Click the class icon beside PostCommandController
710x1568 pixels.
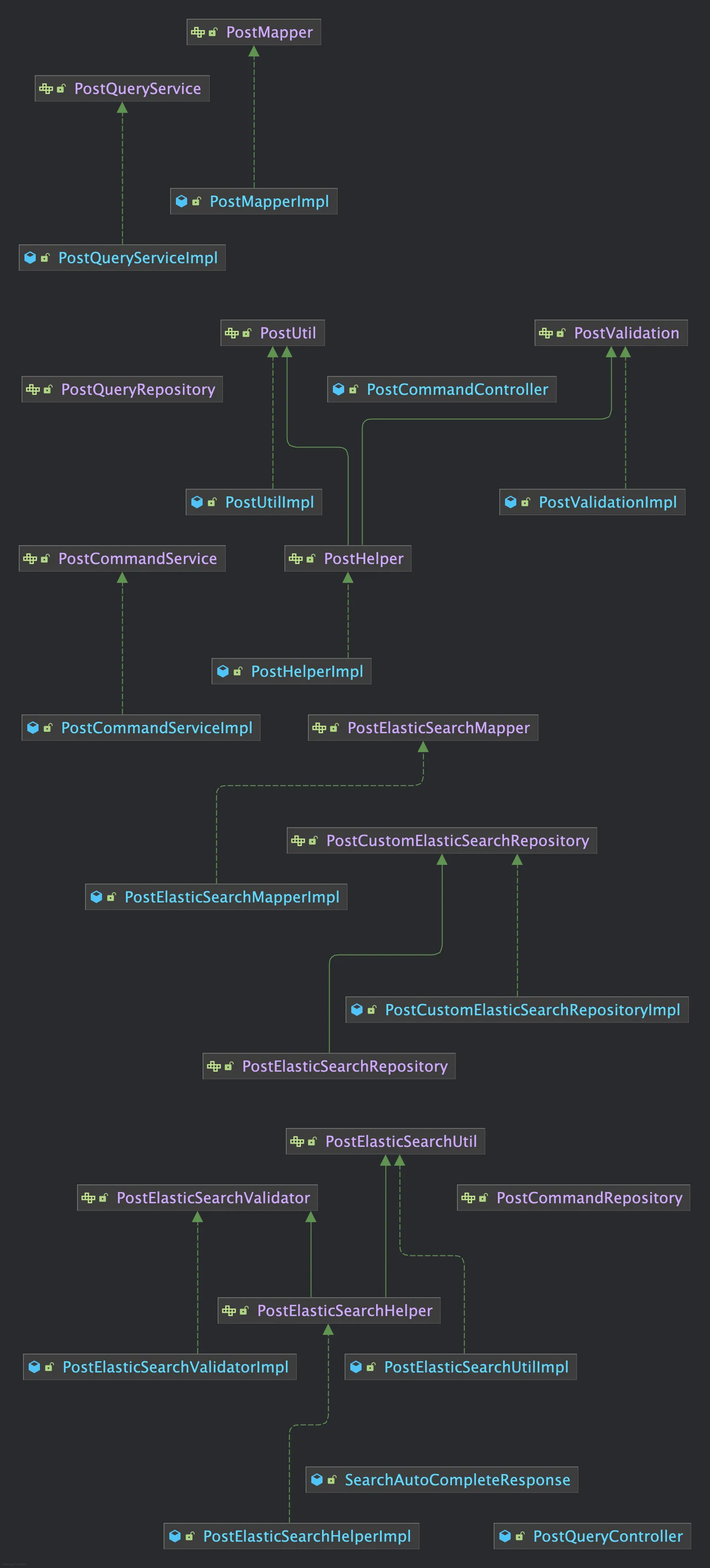338,390
